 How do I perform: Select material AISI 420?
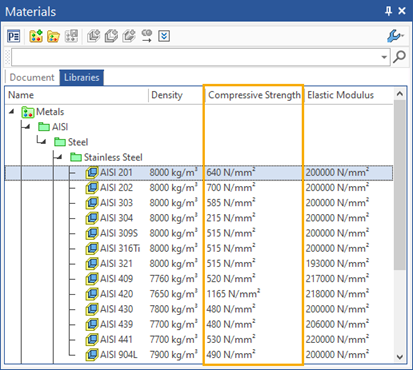[x=116, y=294]
